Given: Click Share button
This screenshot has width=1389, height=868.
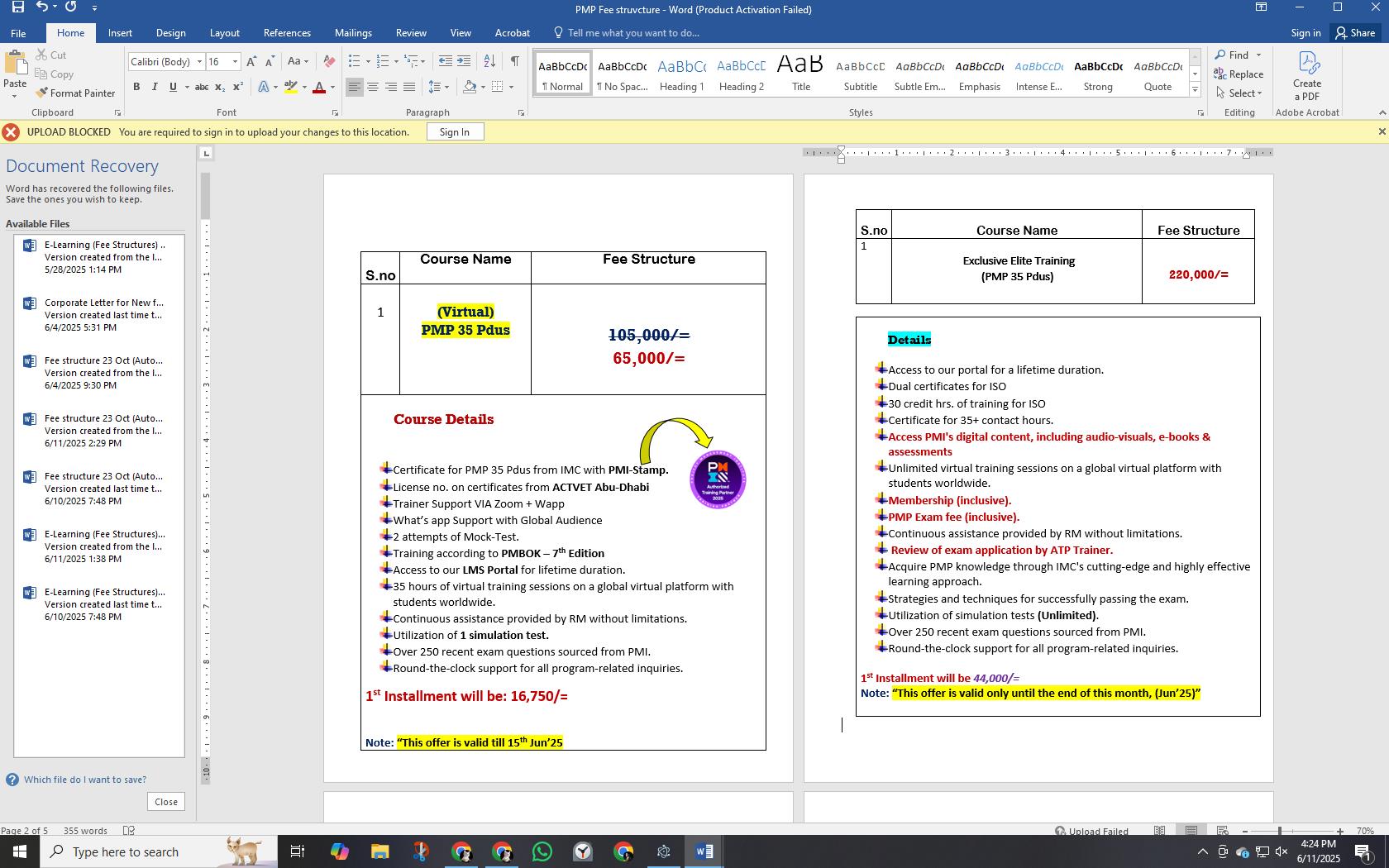Looking at the screenshot, I should coord(1354,33).
